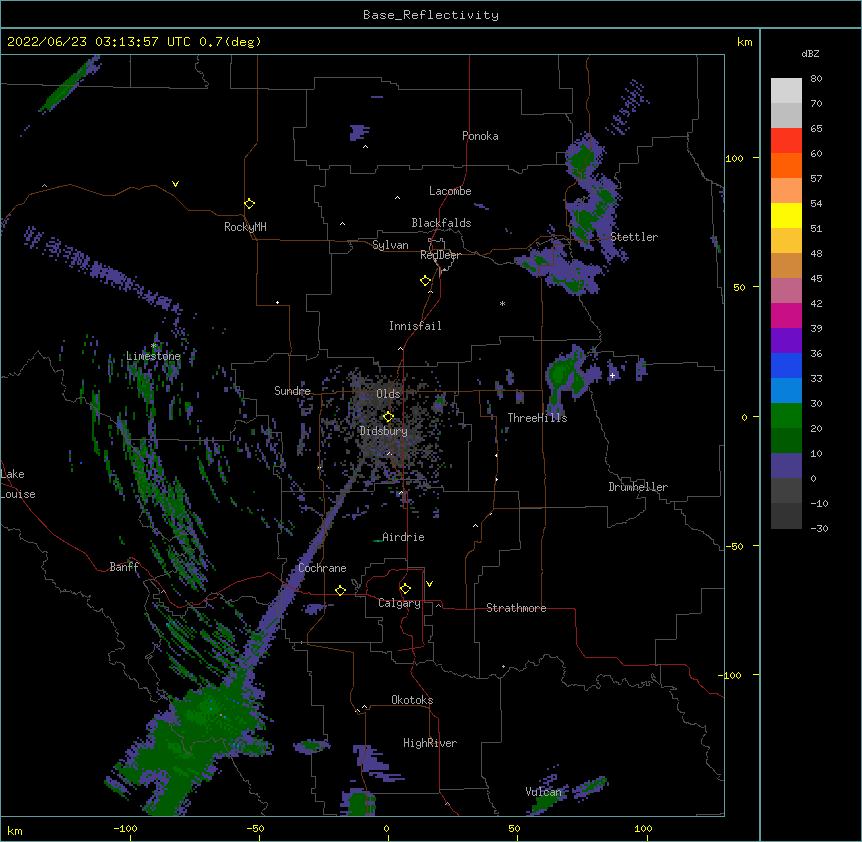Click the Sylvan label on map
Image resolution: width=862 pixels, height=842 pixels.
(x=390, y=245)
